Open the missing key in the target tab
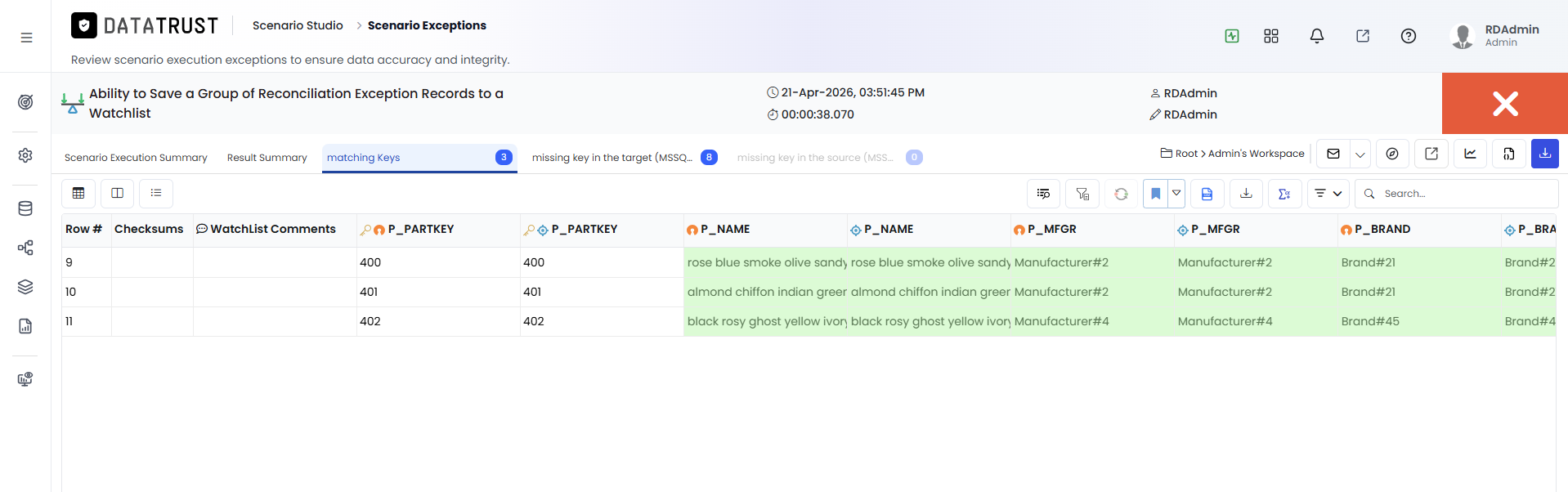This screenshot has width=1568, height=492. (x=625, y=158)
